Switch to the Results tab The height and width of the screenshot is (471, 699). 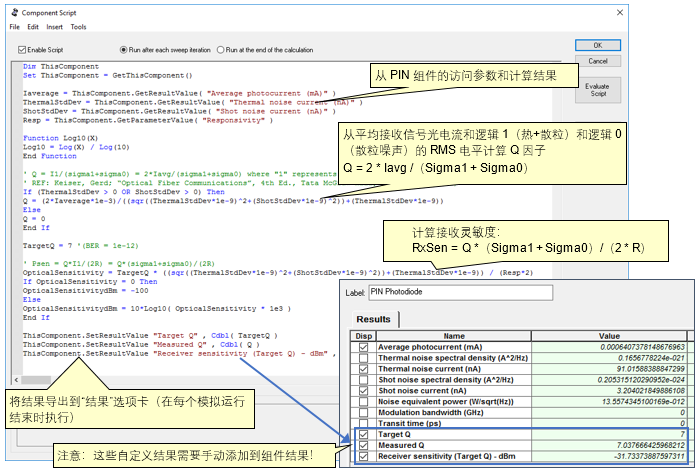tap(374, 319)
